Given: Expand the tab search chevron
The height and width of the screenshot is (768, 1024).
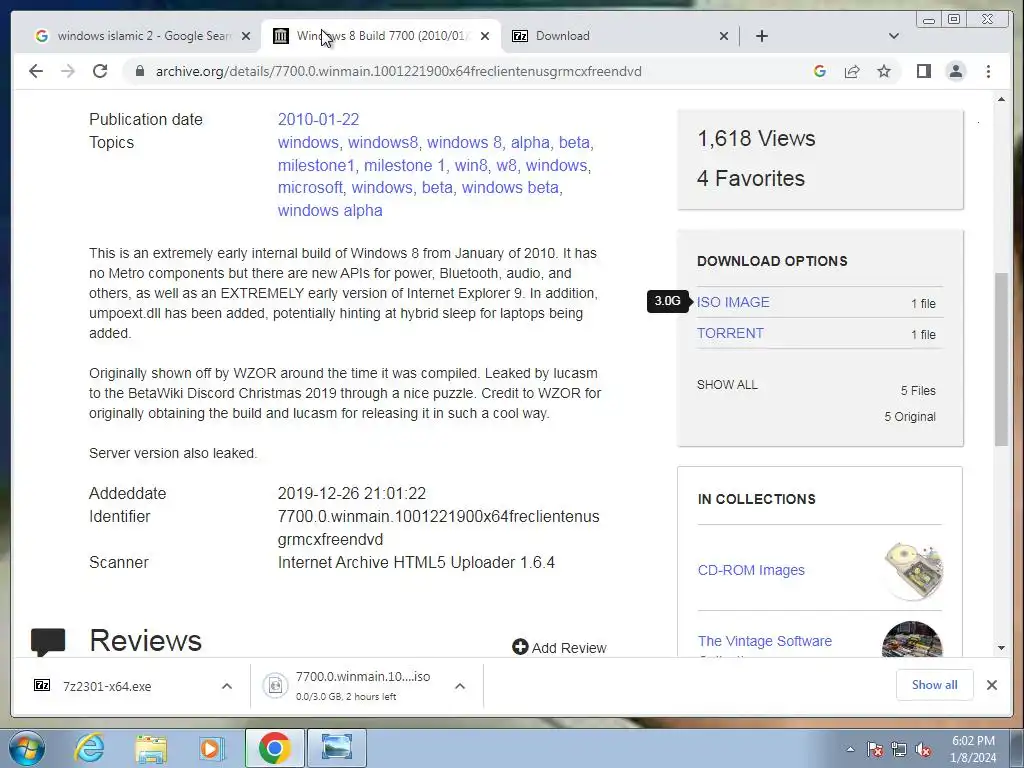Looking at the screenshot, I should (x=893, y=36).
